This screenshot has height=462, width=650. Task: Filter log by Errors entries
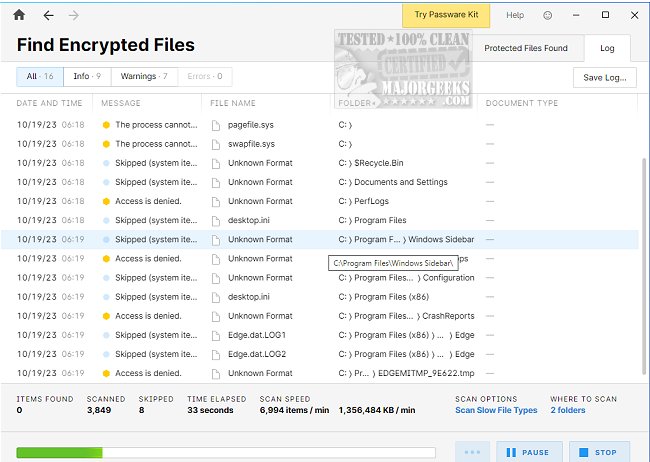pos(205,77)
